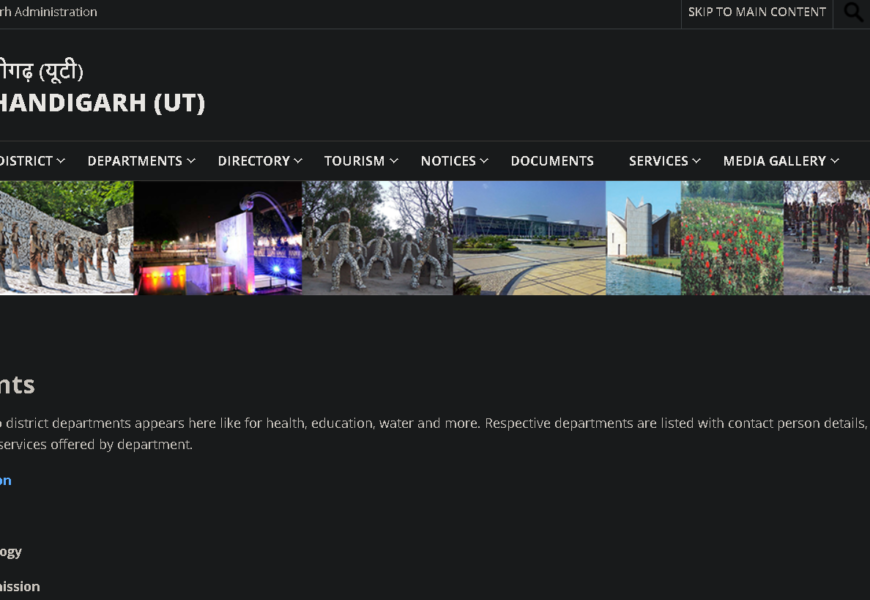Open the Documents menu item
The height and width of the screenshot is (600, 870).
coord(552,161)
